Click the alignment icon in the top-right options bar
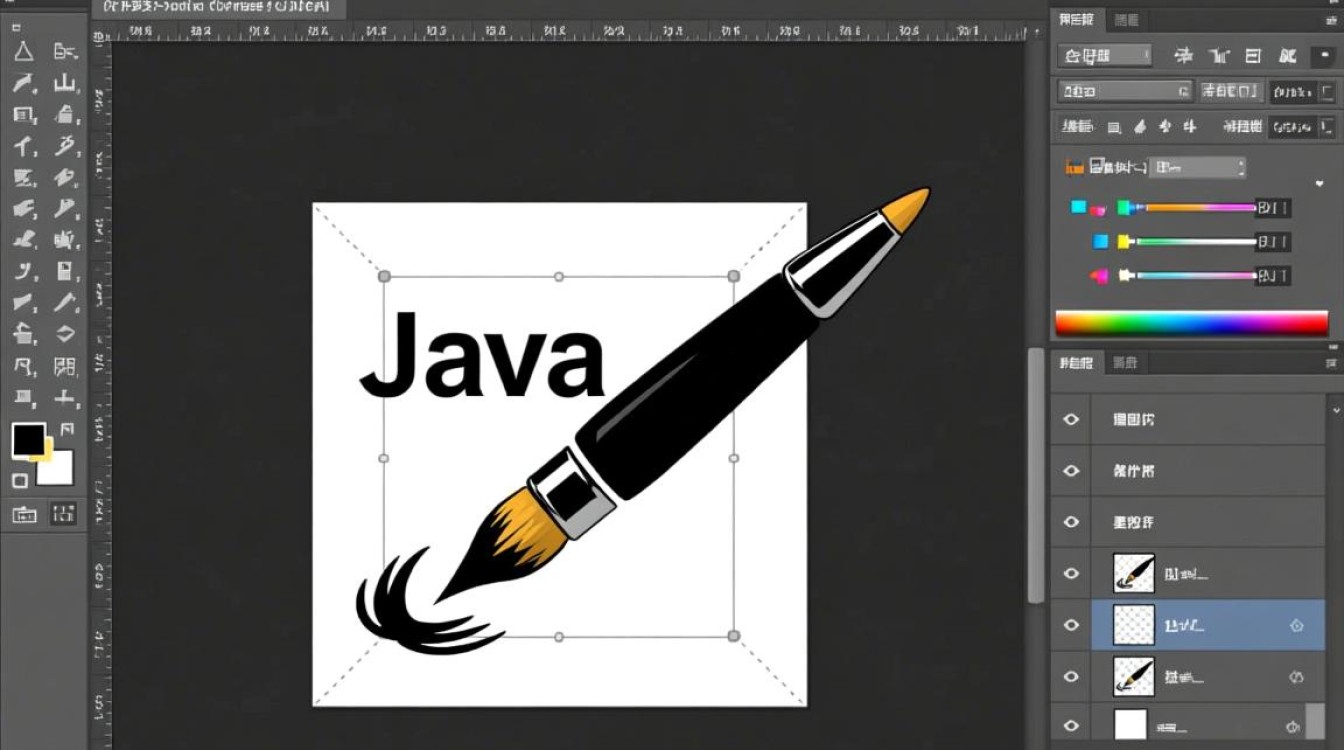Image resolution: width=1344 pixels, height=750 pixels. 1251,56
